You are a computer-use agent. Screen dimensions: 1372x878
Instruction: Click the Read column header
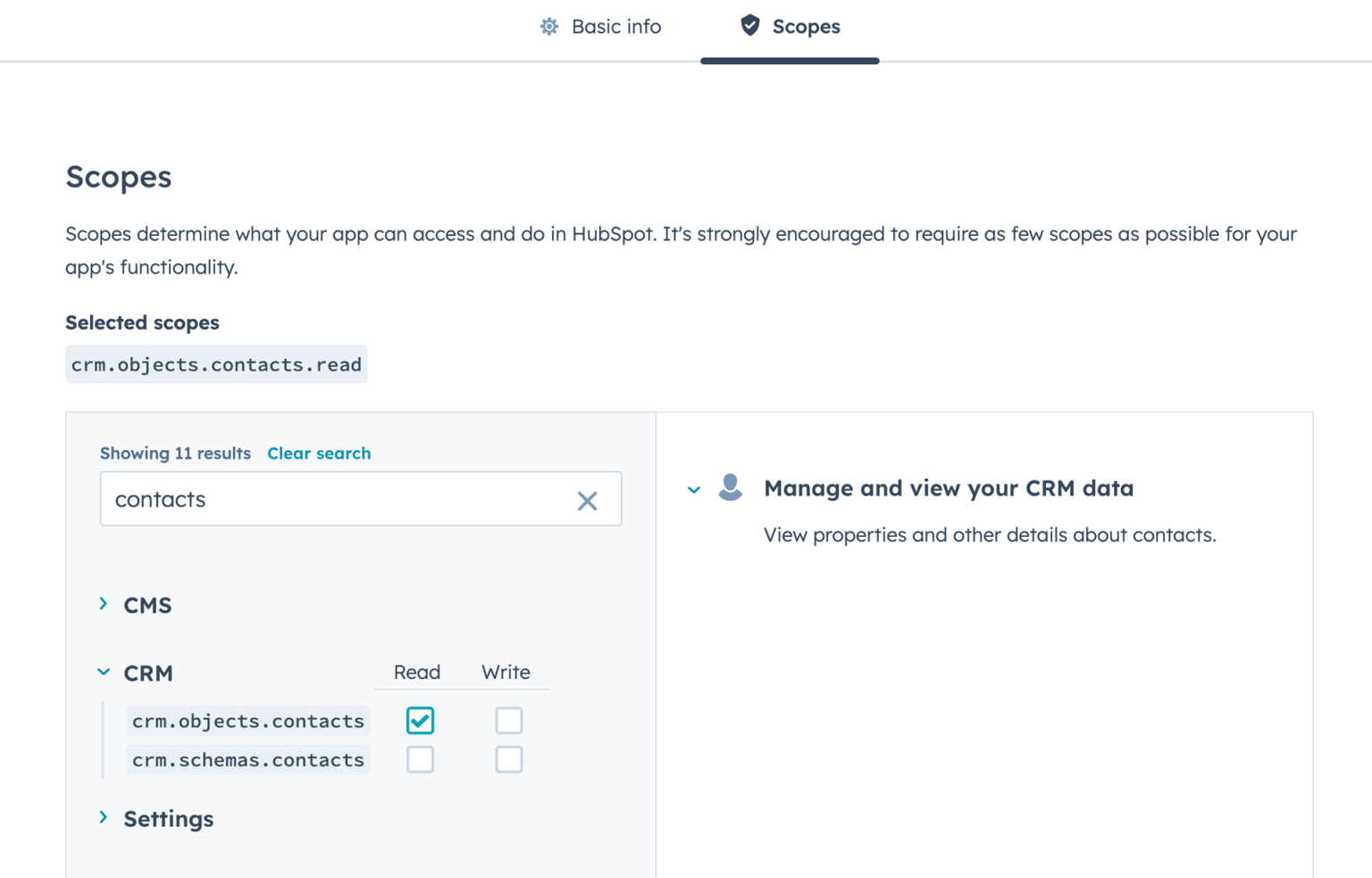point(417,673)
